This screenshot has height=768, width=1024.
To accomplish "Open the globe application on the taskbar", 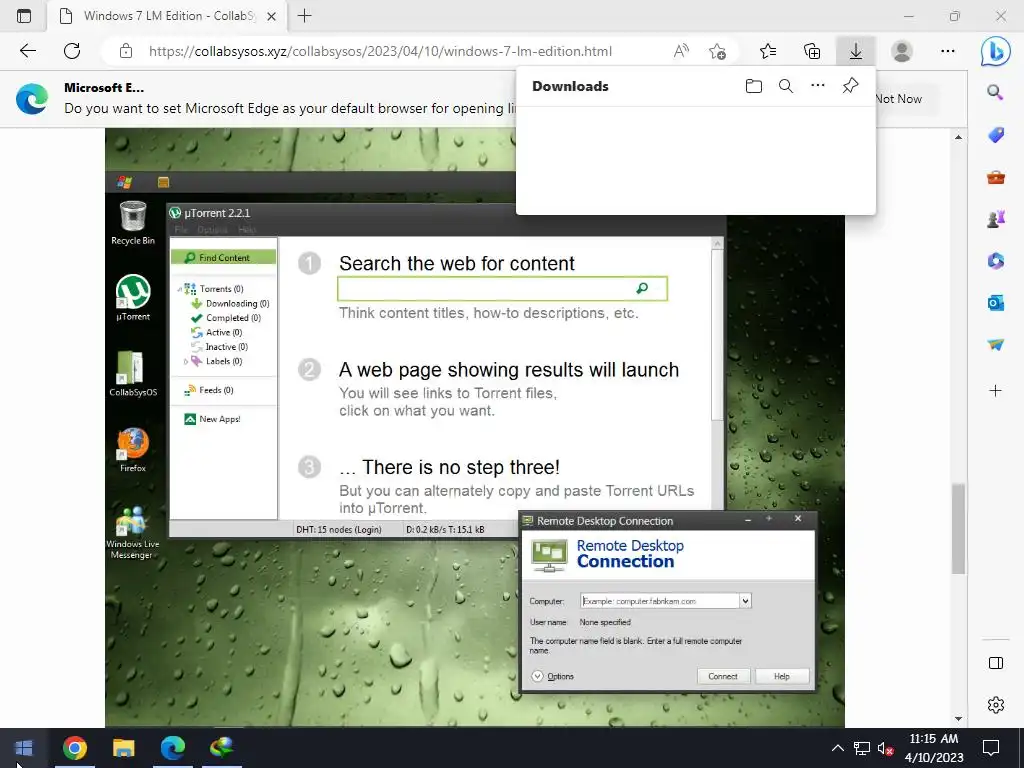I will (221, 748).
